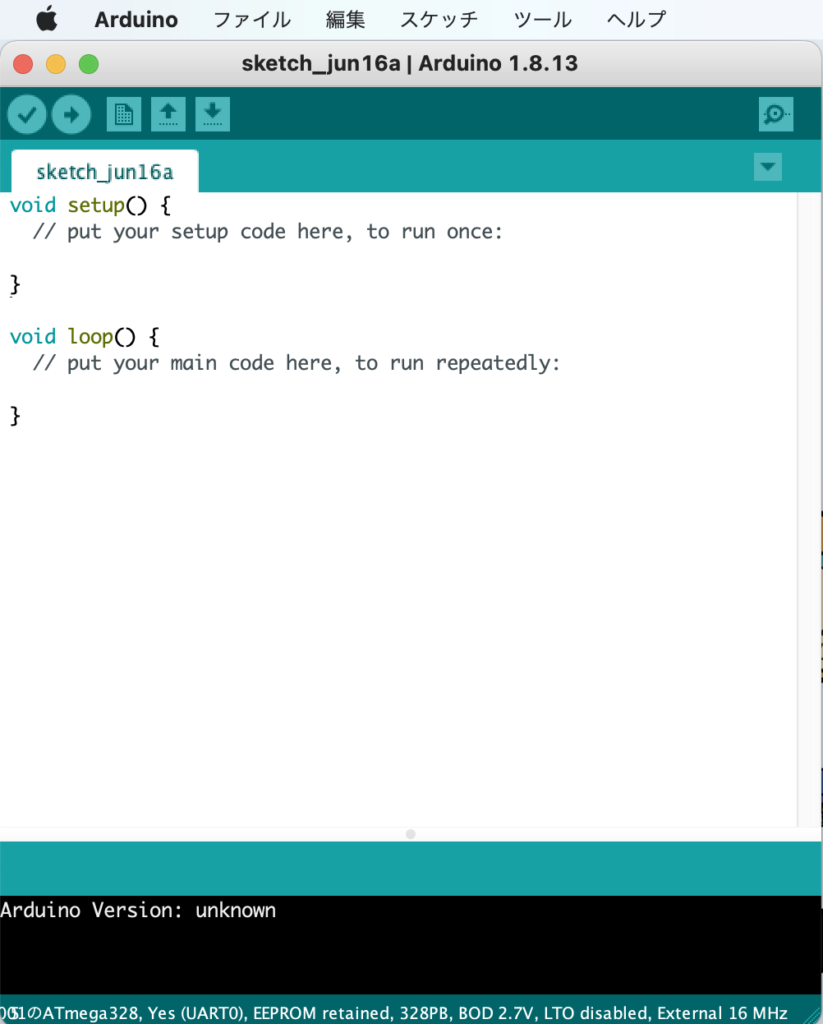Select the sketch_jun16a tab
The image size is (823, 1024).
(105, 172)
